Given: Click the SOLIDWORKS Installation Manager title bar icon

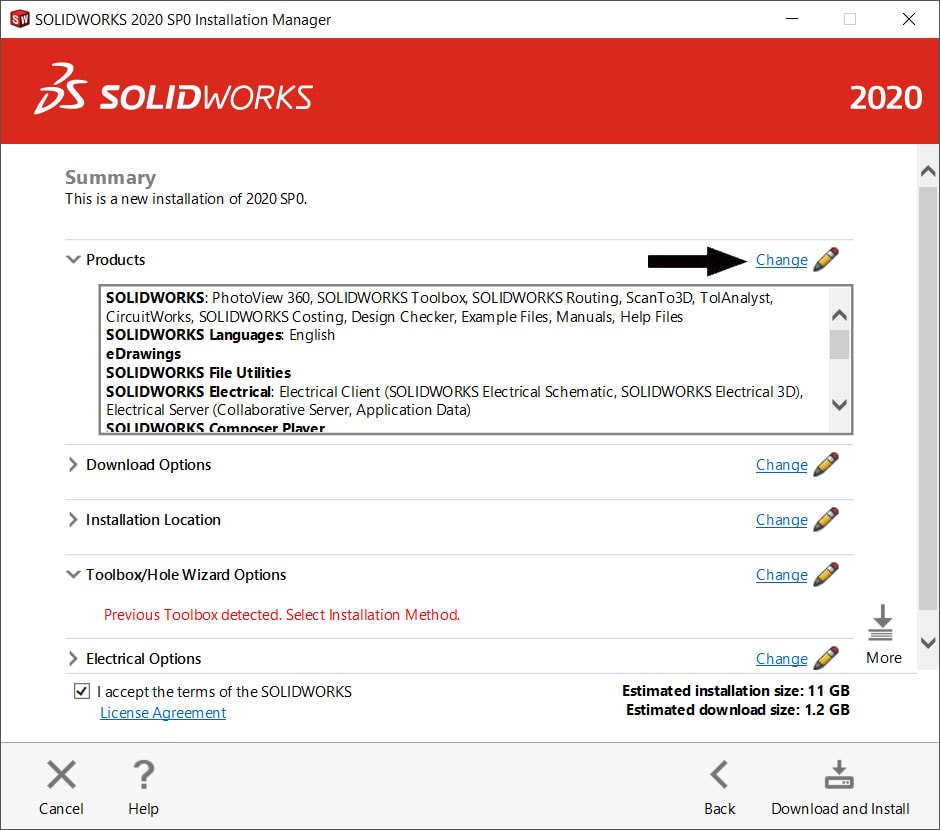Looking at the screenshot, I should pos(18,19).
